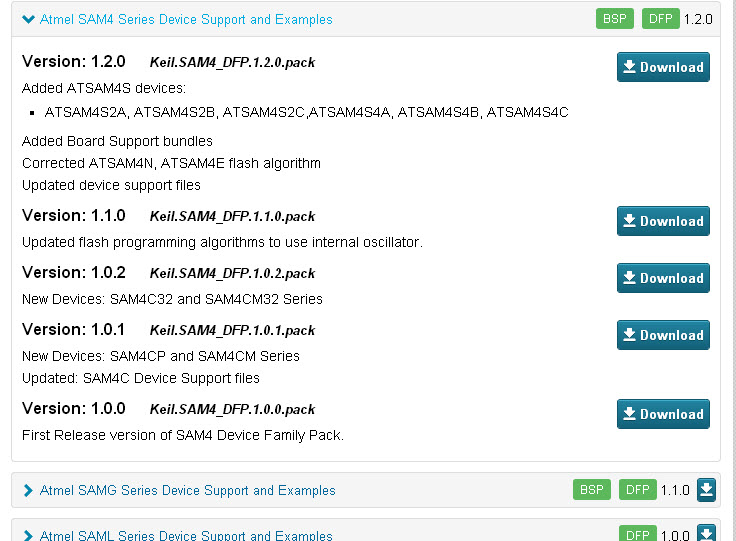736x541 pixels.
Task: Select the Keil.SAM4_DFP.1.0.2.pack filename text
Action: [x=232, y=274]
